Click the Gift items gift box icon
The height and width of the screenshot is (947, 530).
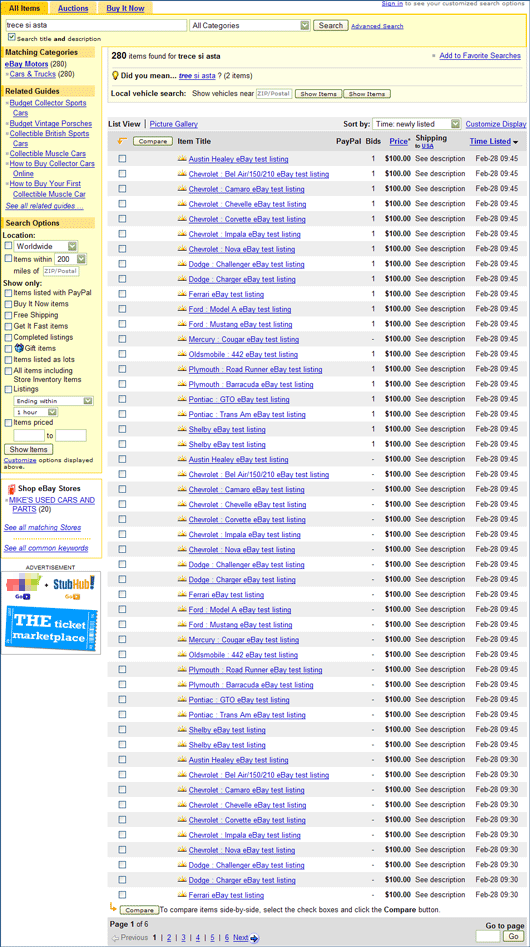[18, 348]
